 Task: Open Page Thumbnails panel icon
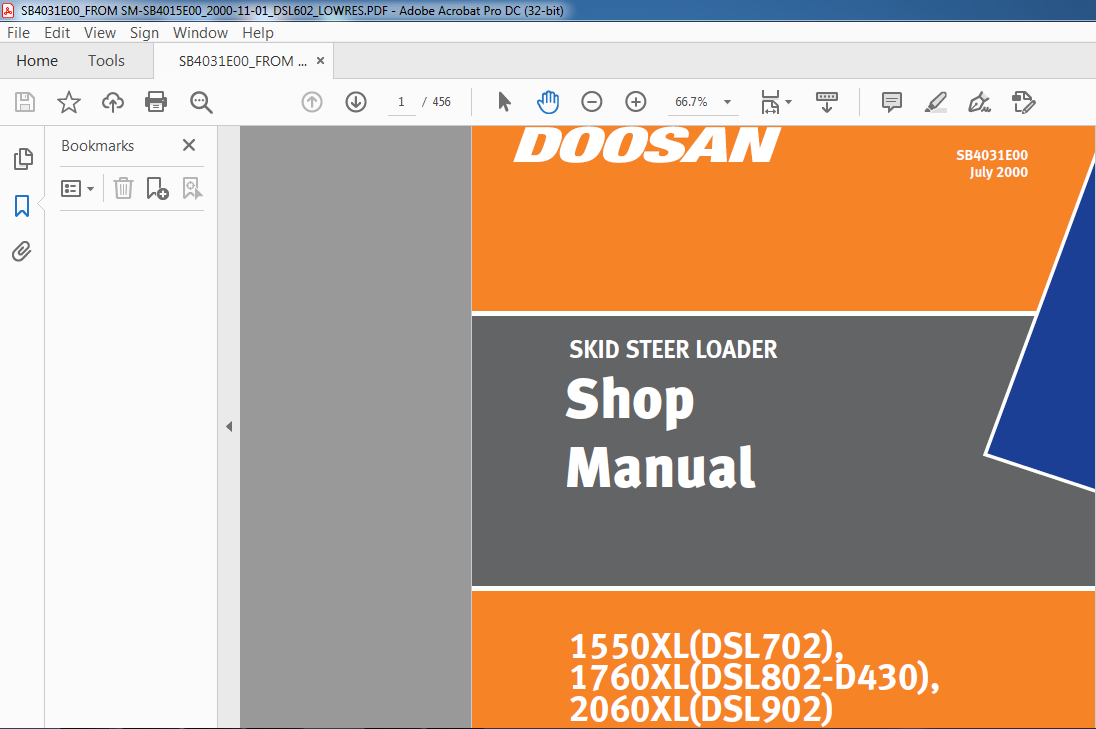pos(22,159)
